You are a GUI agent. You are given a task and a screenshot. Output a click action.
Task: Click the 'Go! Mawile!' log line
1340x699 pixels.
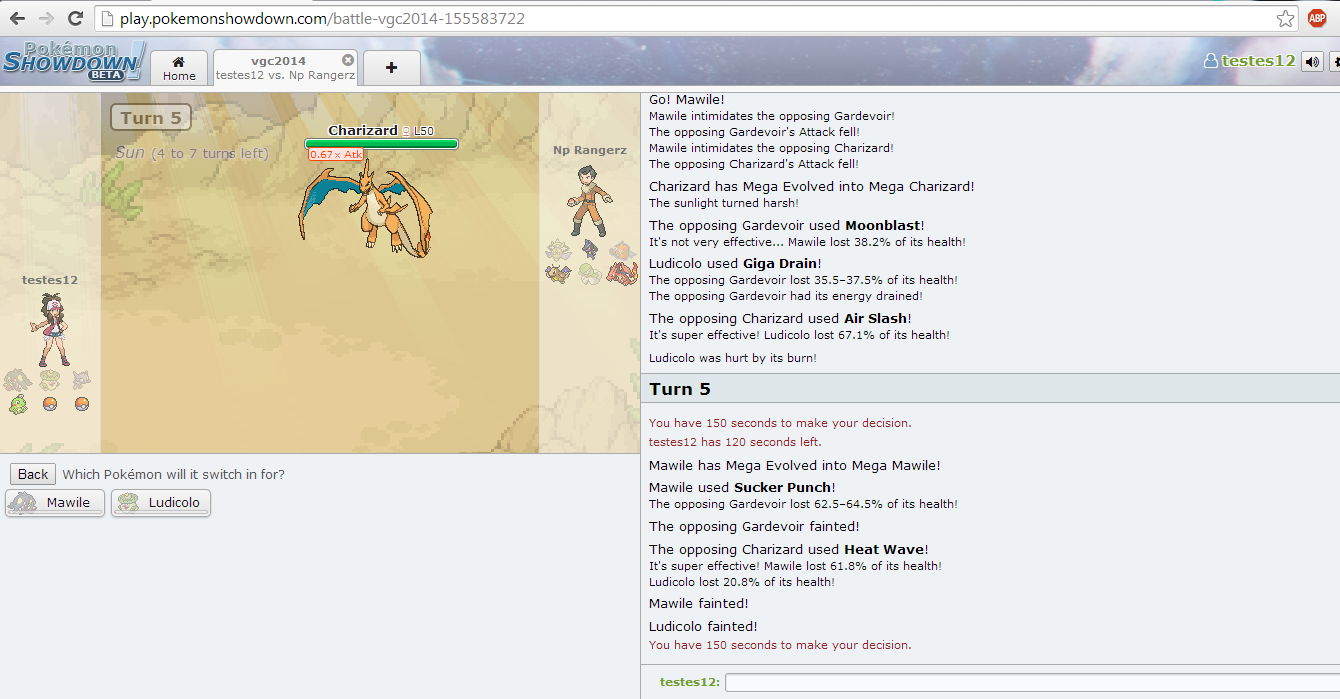pos(687,99)
